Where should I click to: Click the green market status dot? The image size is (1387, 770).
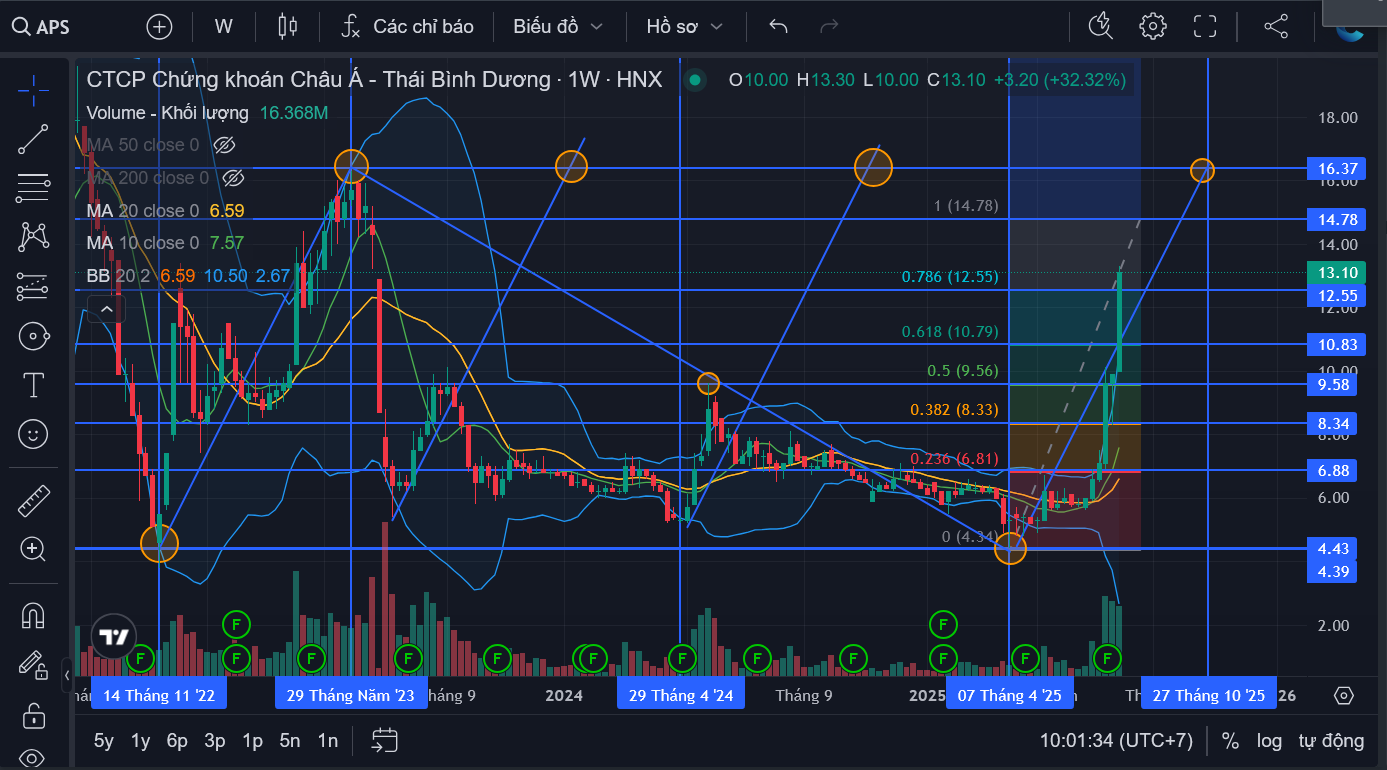click(693, 80)
